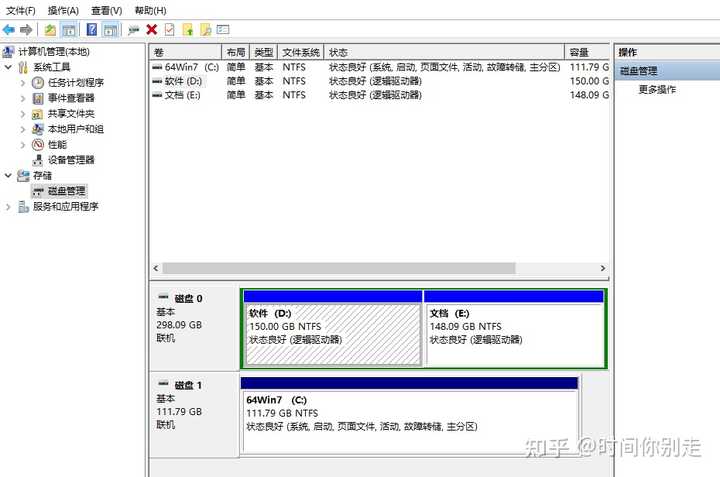Click the volume list right scroll arrow
Viewport: 720px width, 477px height.
pos(603,268)
